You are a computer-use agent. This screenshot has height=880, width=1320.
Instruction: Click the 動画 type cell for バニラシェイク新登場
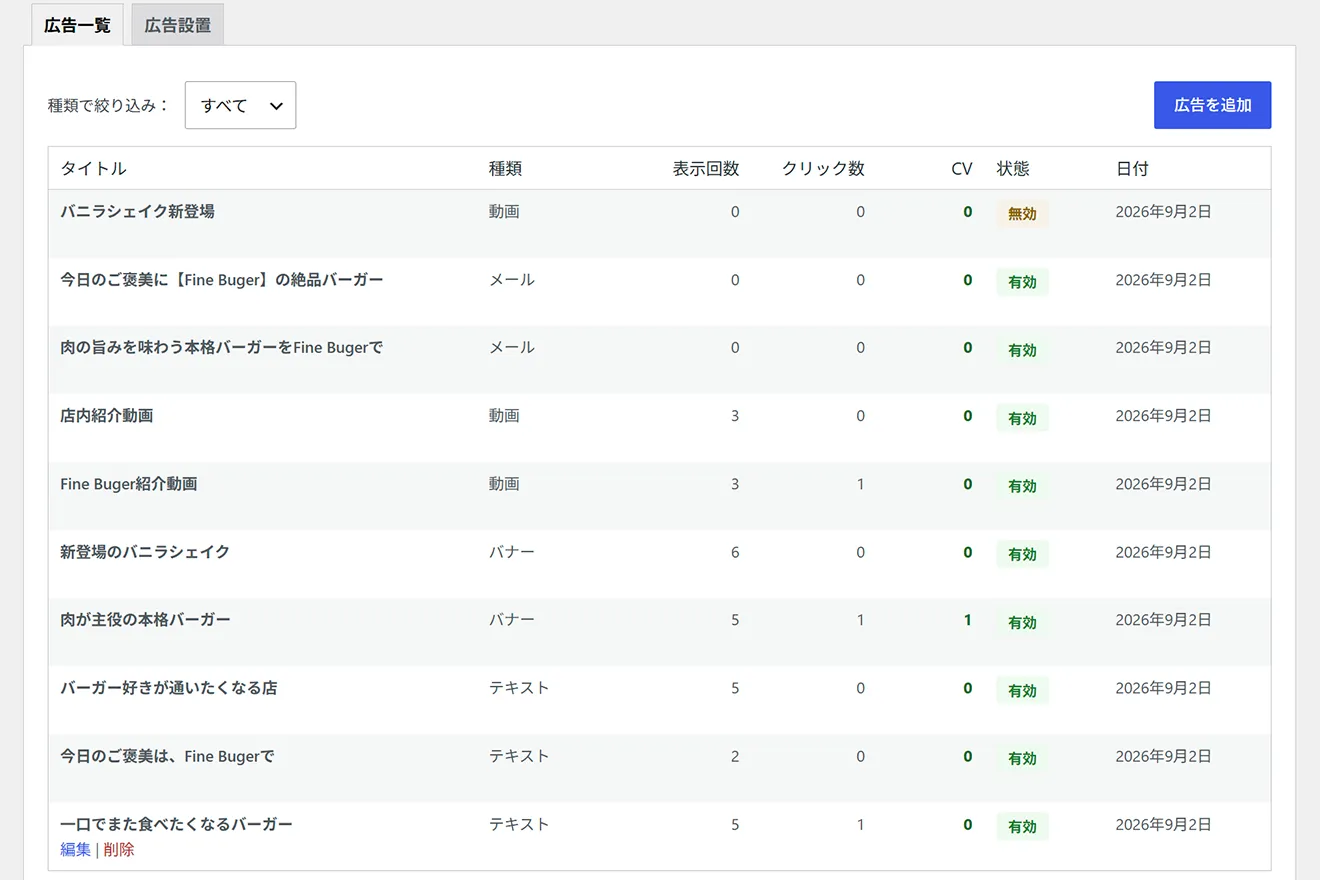click(x=504, y=212)
